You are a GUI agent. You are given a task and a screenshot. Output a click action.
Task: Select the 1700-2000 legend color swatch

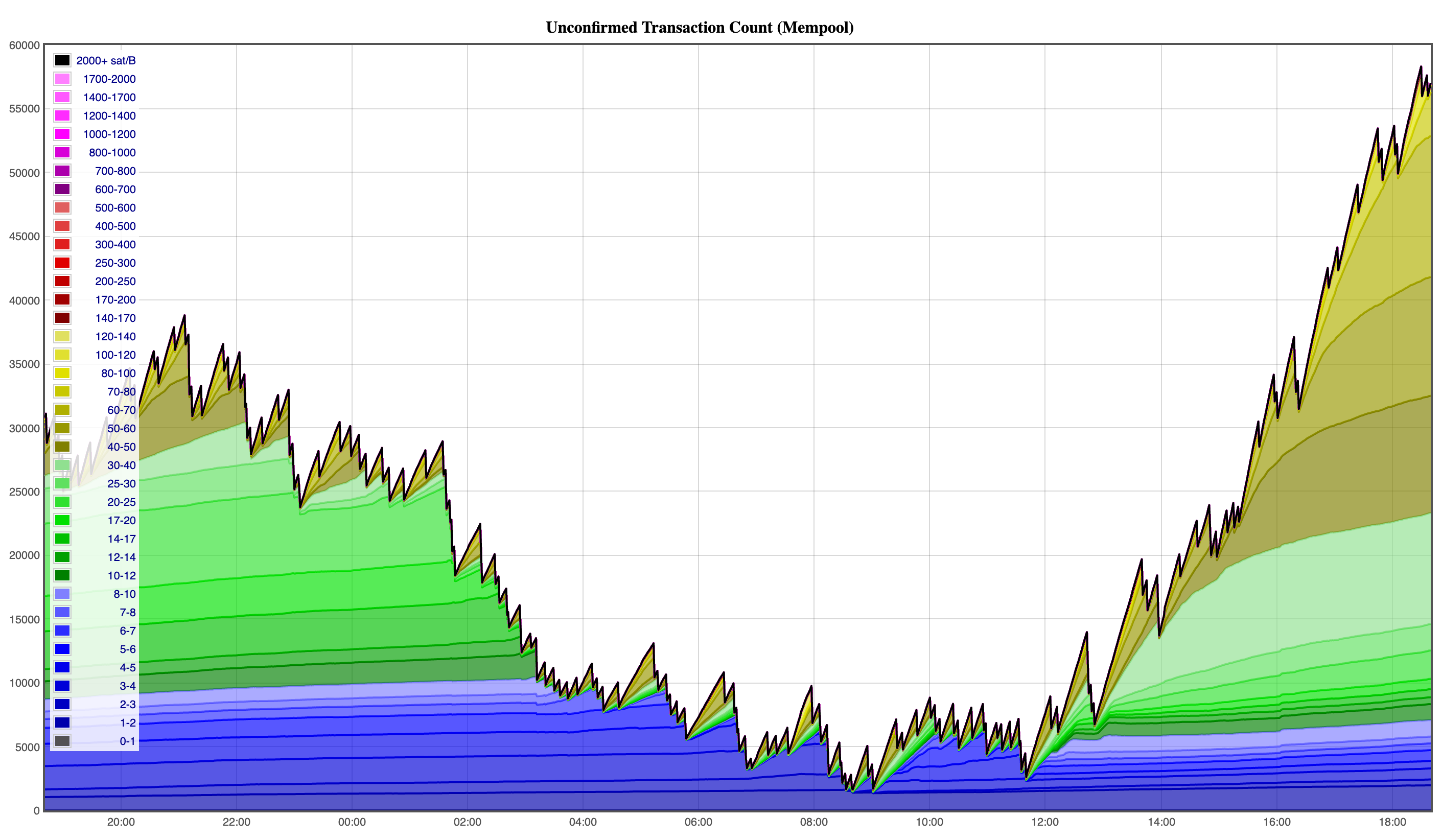[62, 79]
